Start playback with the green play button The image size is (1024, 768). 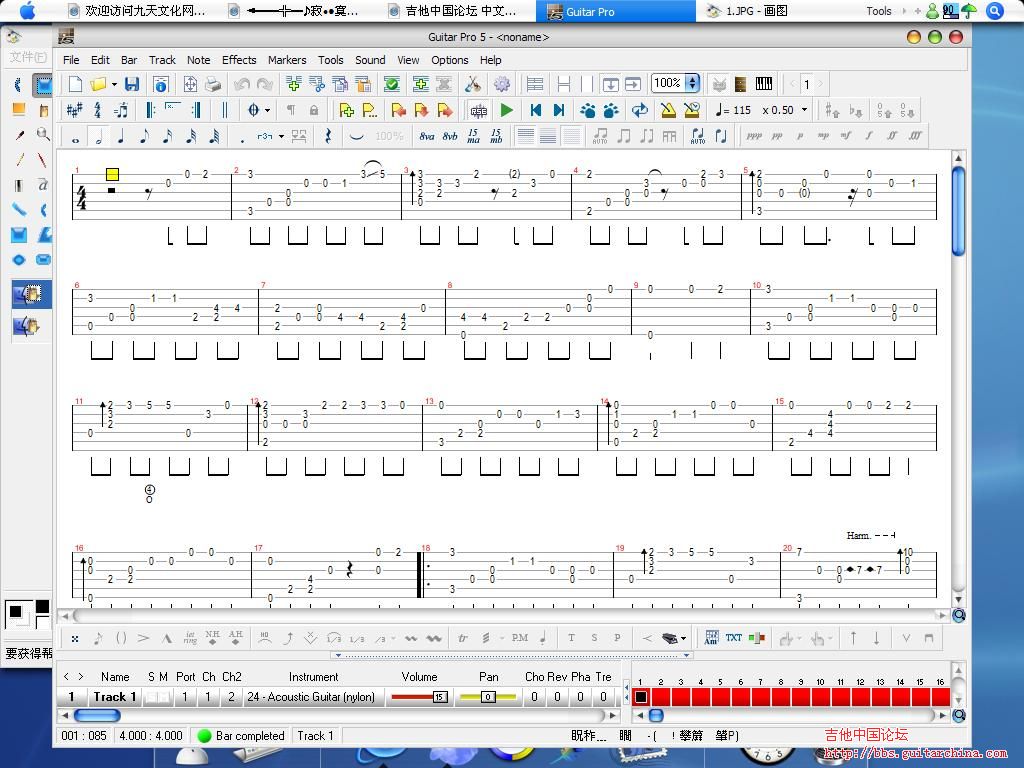point(507,110)
